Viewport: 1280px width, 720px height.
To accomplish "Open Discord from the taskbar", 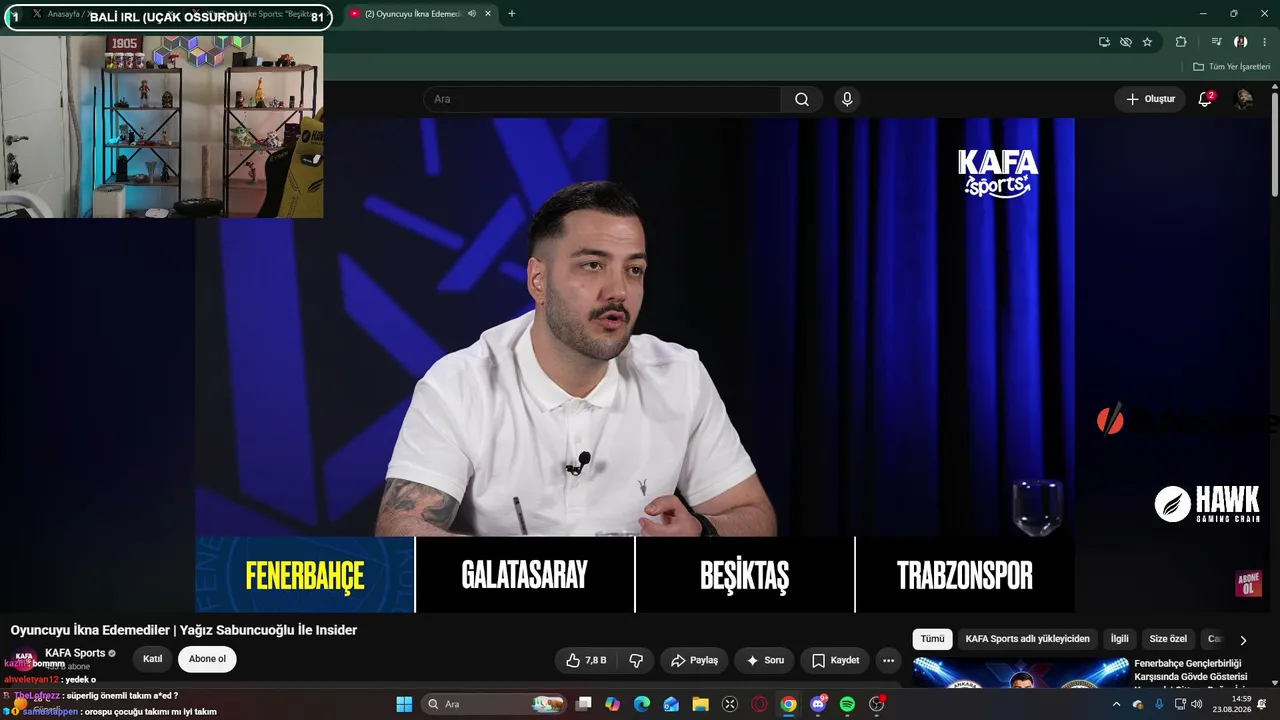I will pos(818,704).
